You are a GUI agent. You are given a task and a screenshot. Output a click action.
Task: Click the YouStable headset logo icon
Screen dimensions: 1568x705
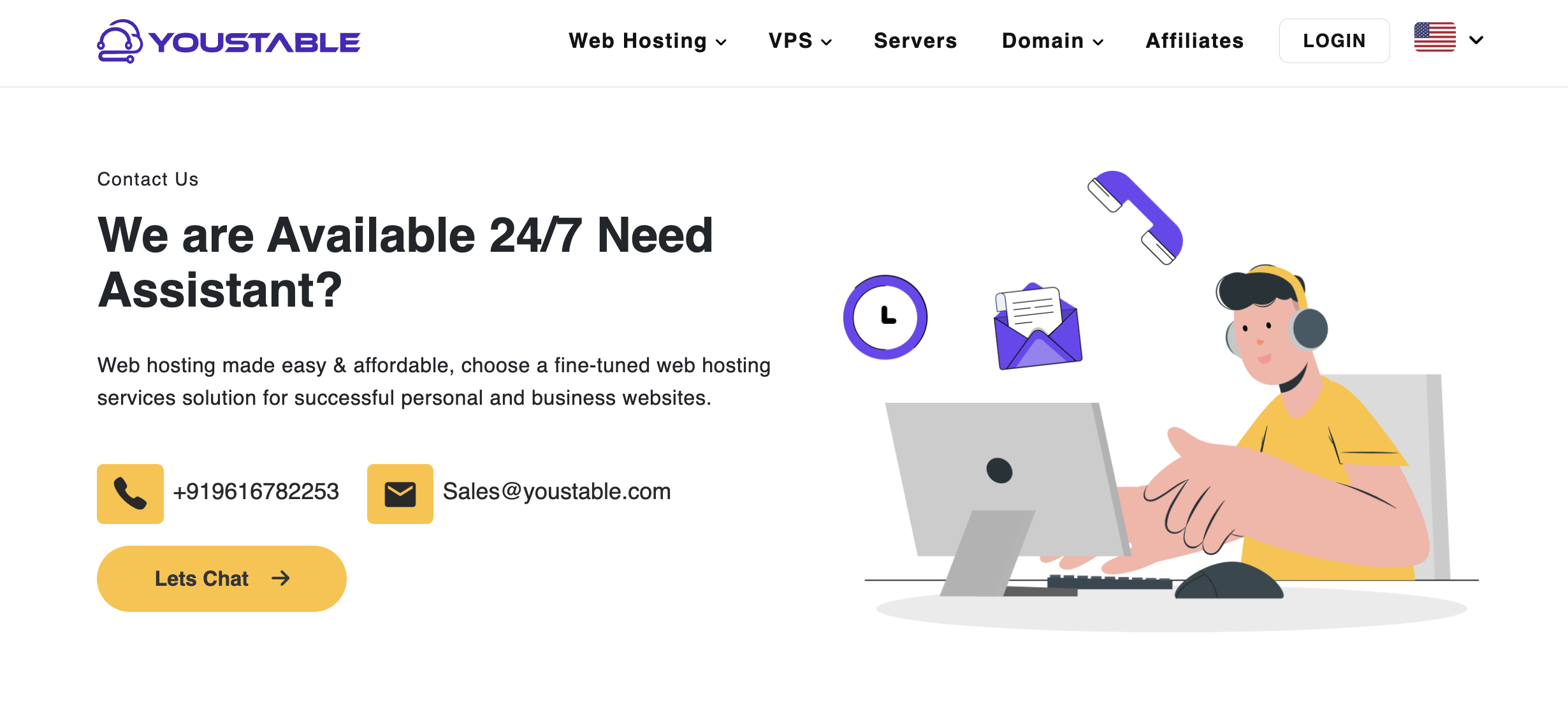(x=120, y=41)
